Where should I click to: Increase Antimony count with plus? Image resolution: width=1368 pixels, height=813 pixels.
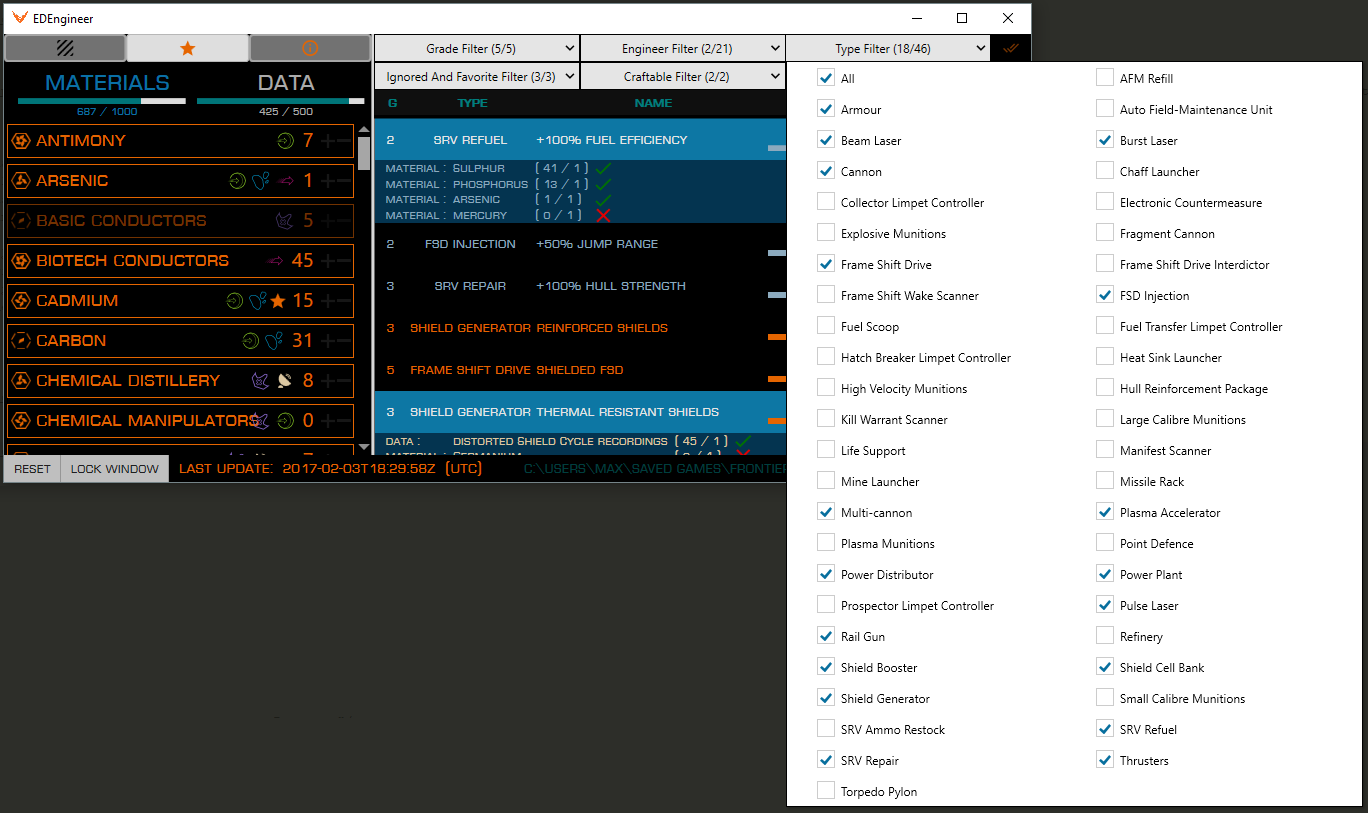pyautogui.click(x=327, y=141)
